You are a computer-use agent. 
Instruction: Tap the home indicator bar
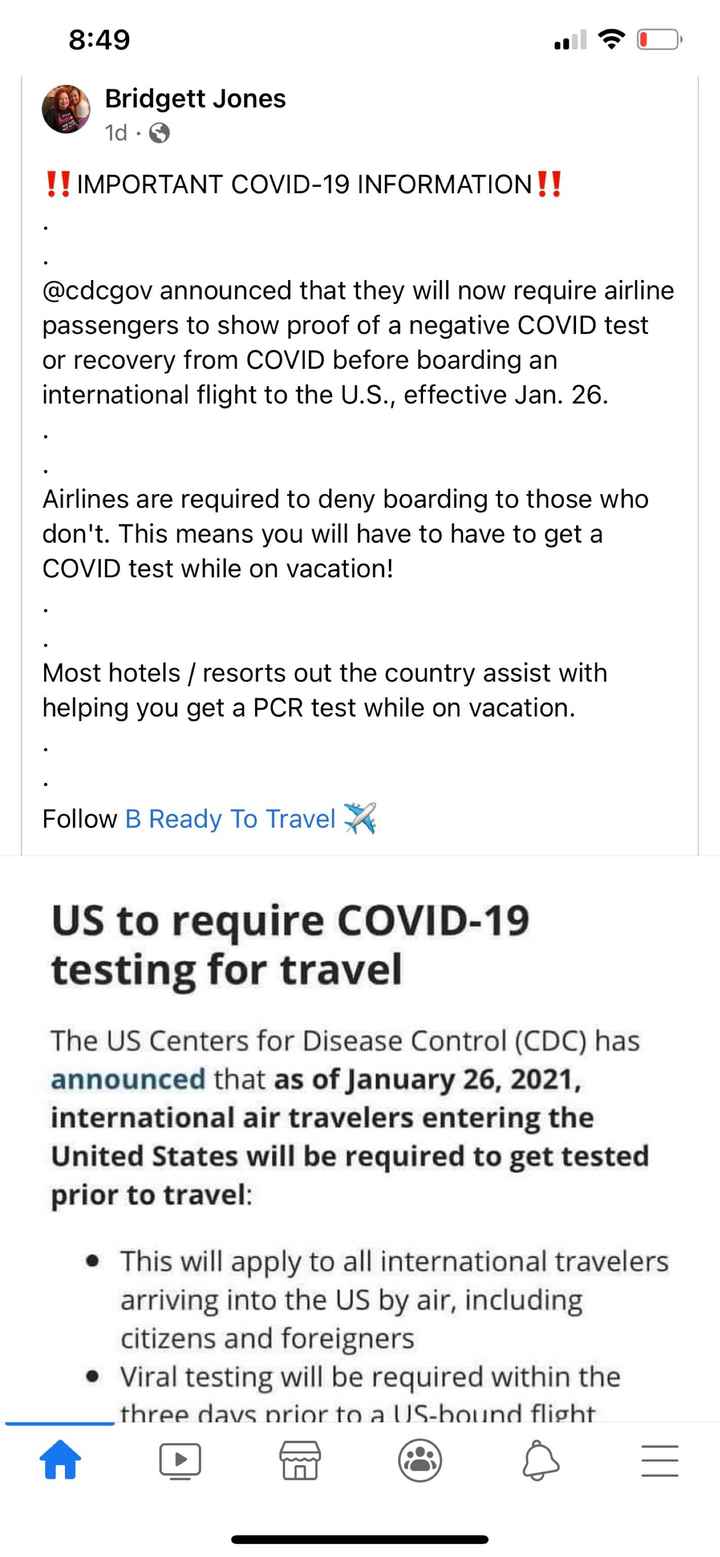pyautogui.click(x=360, y=1539)
